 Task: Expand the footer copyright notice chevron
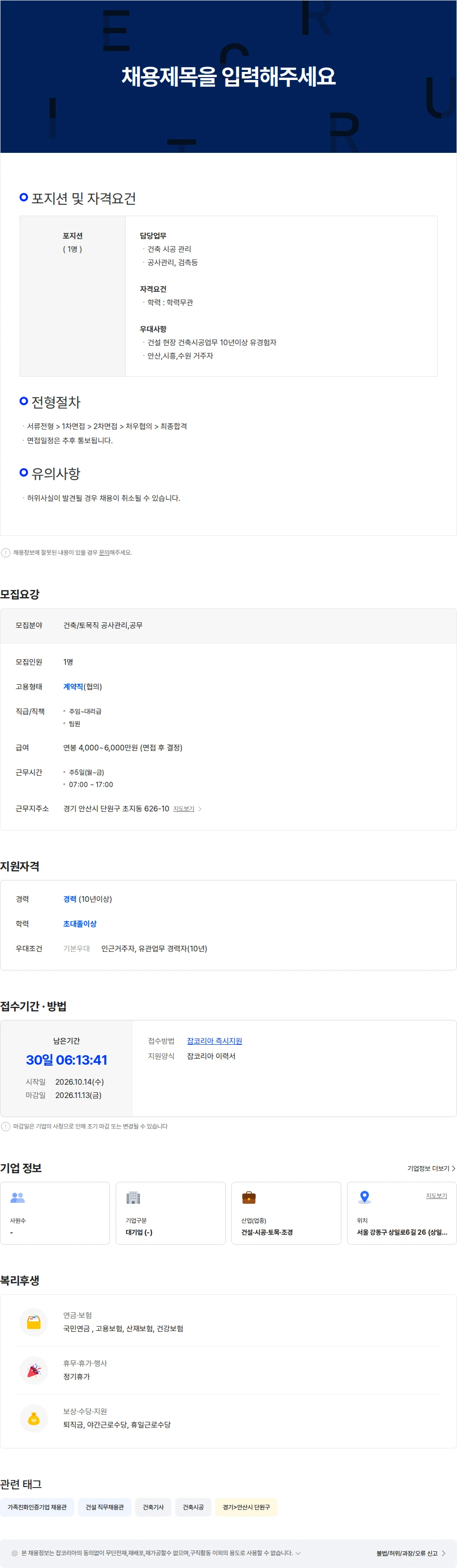click(x=298, y=1553)
